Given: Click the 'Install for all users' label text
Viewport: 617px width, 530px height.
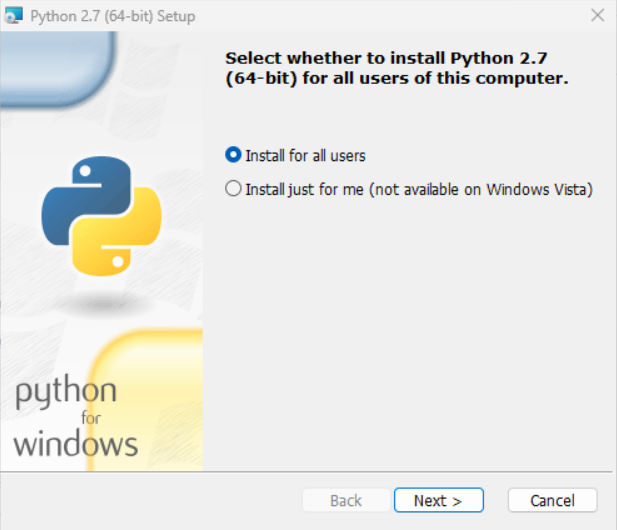Looking at the screenshot, I should click(305, 155).
